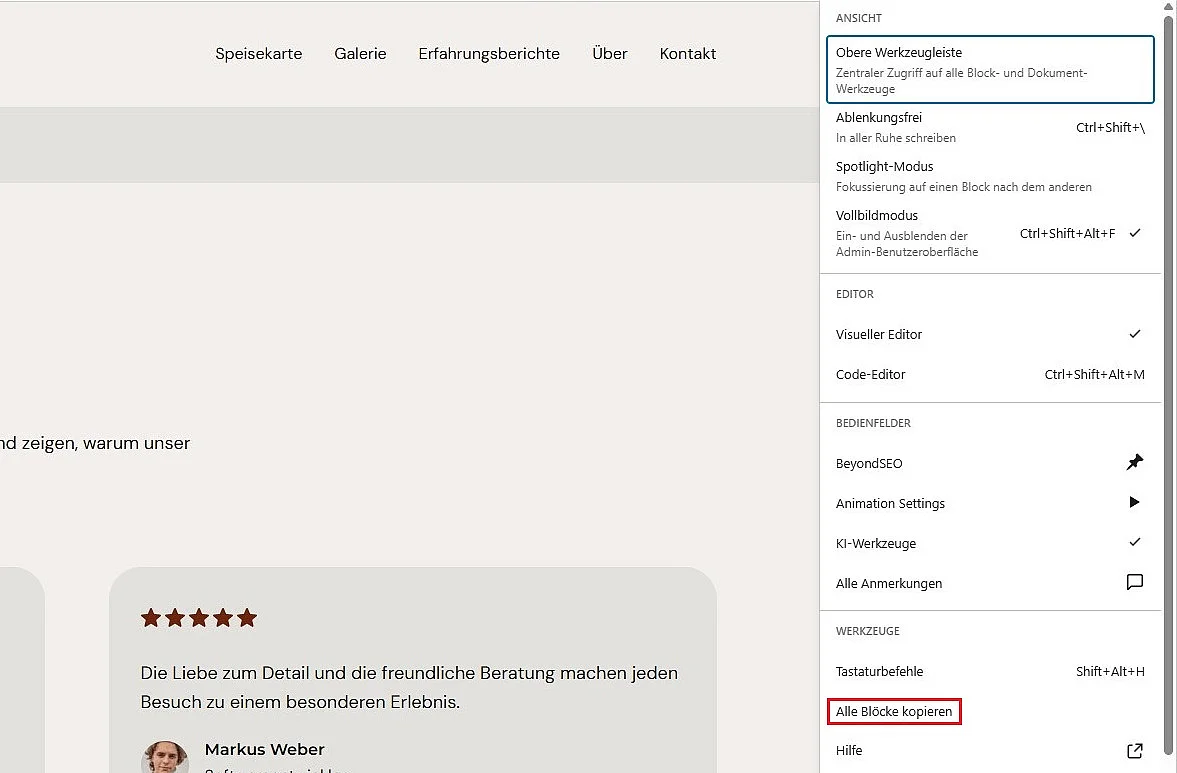Image resolution: width=1177 pixels, height=773 pixels.
Task: Toggle Vollbildmodus menu entry
Action: tap(990, 233)
